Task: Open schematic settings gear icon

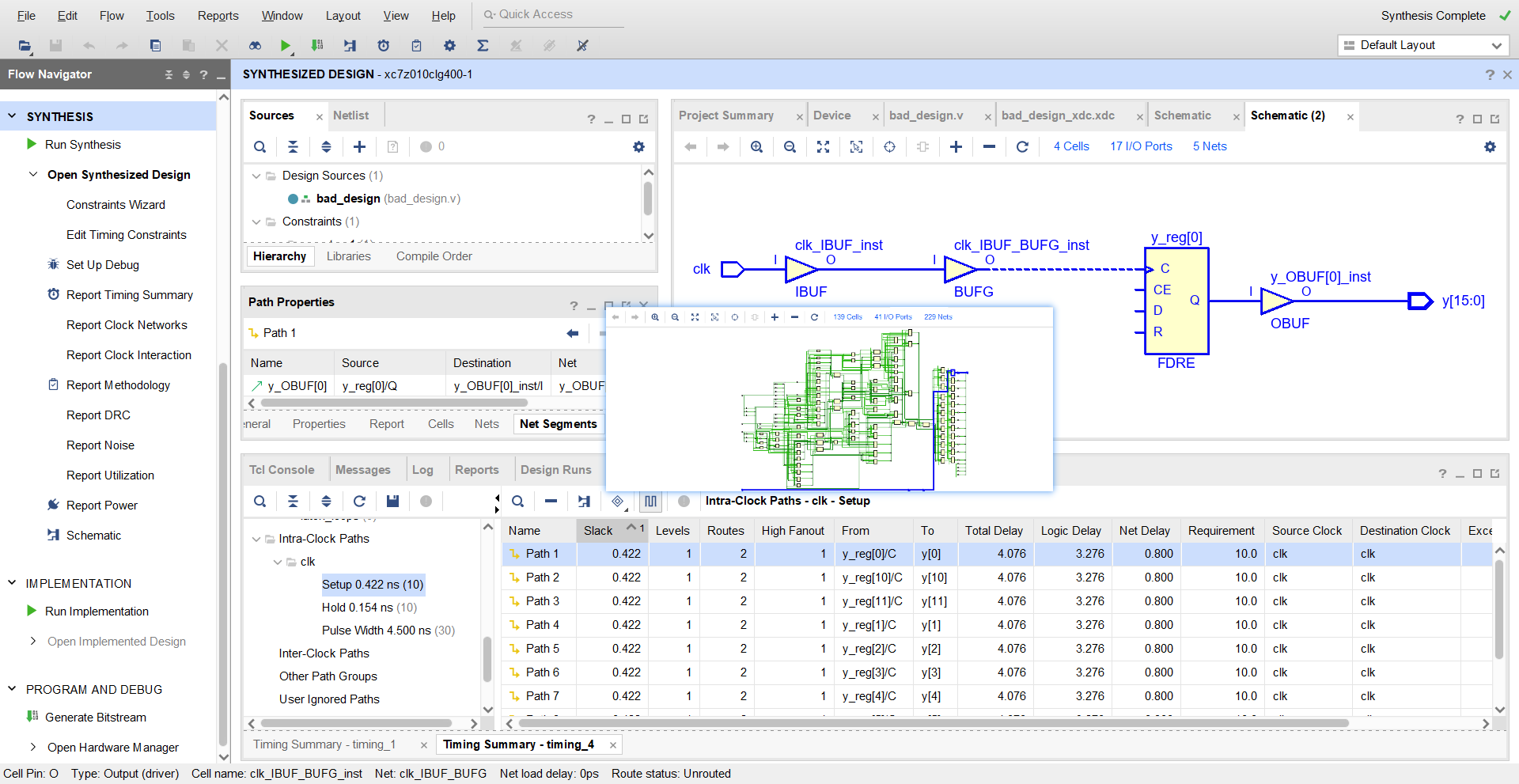Action: pos(1490,146)
